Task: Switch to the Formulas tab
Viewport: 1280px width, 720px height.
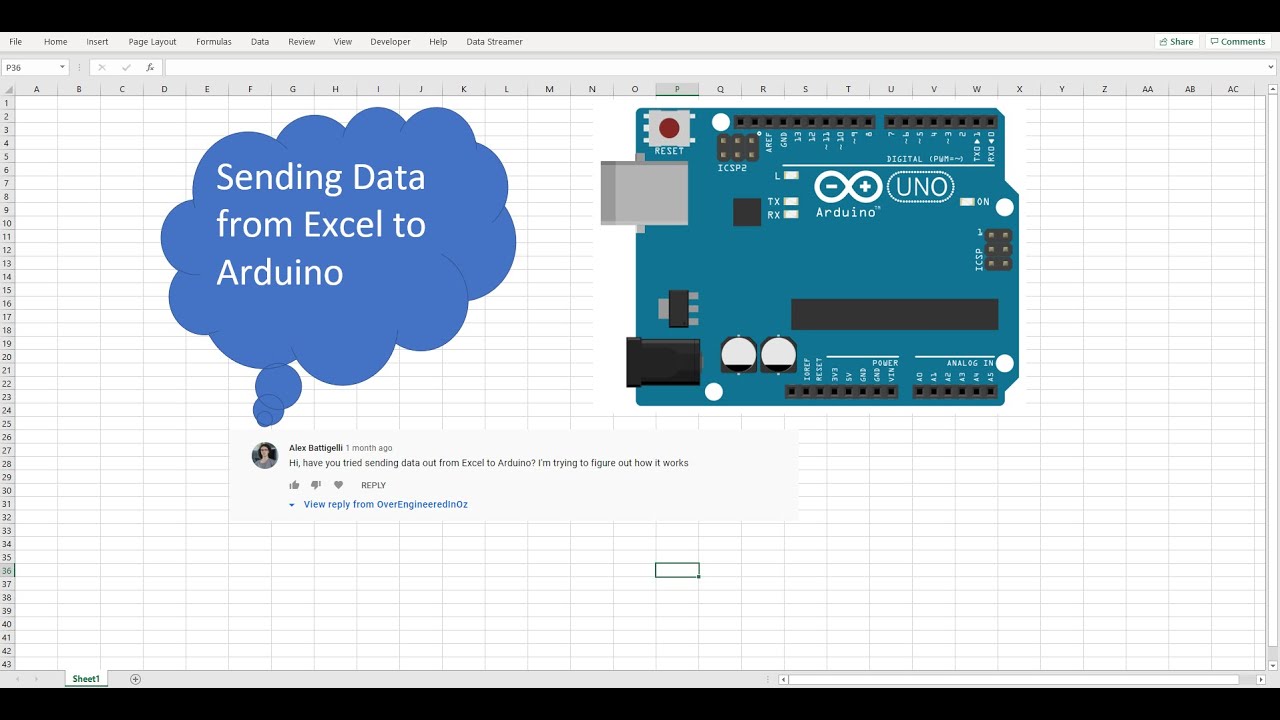Action: tap(213, 42)
